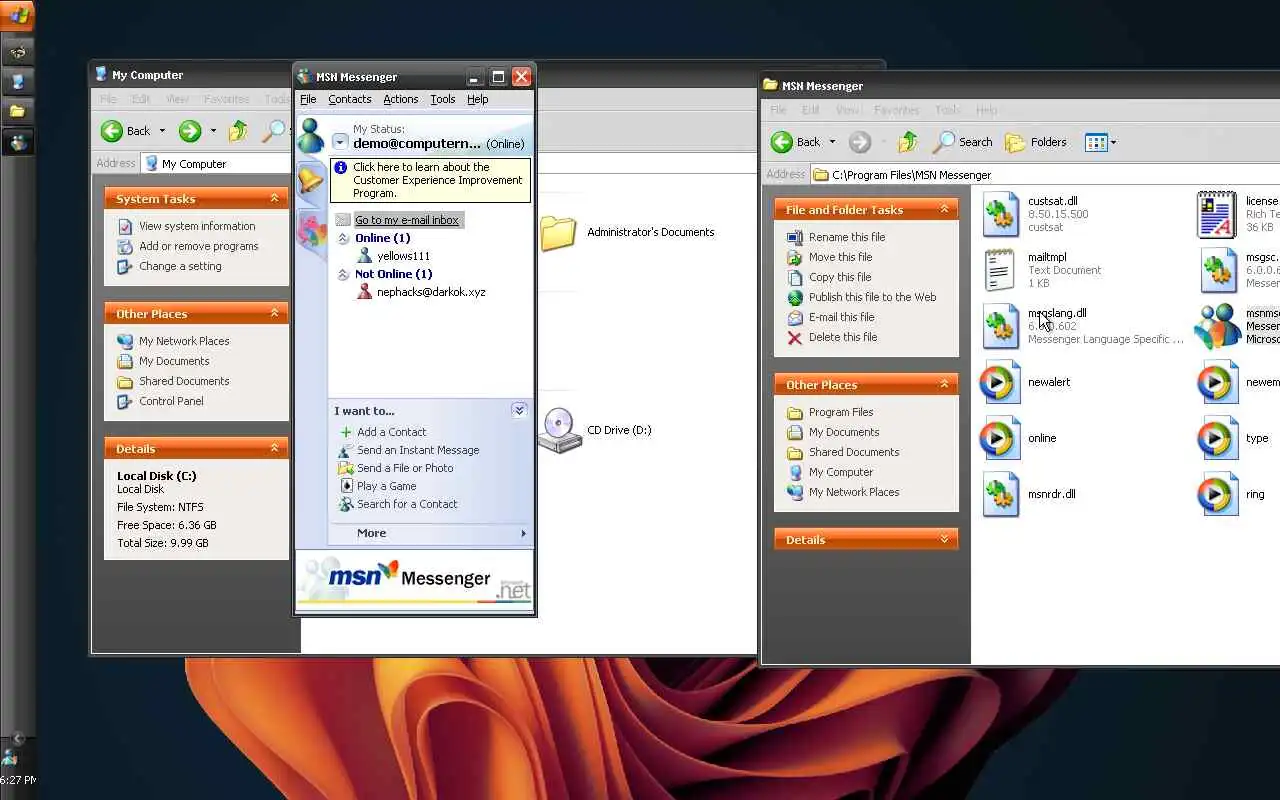Click Change a setting
This screenshot has height=800, width=1280.
click(180, 266)
